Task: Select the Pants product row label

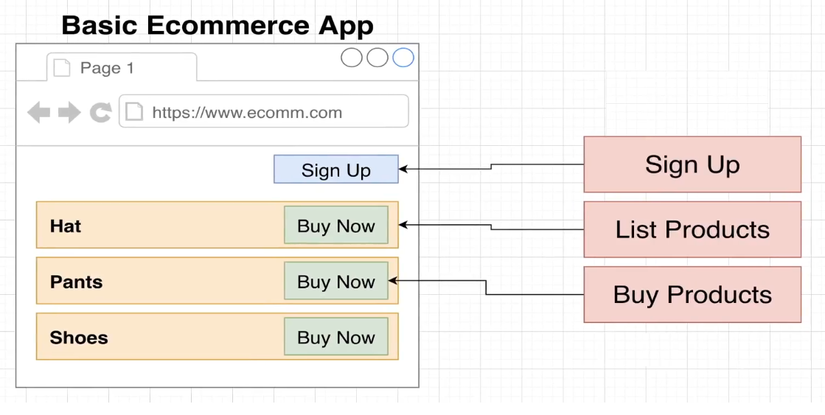Action: pos(76,282)
